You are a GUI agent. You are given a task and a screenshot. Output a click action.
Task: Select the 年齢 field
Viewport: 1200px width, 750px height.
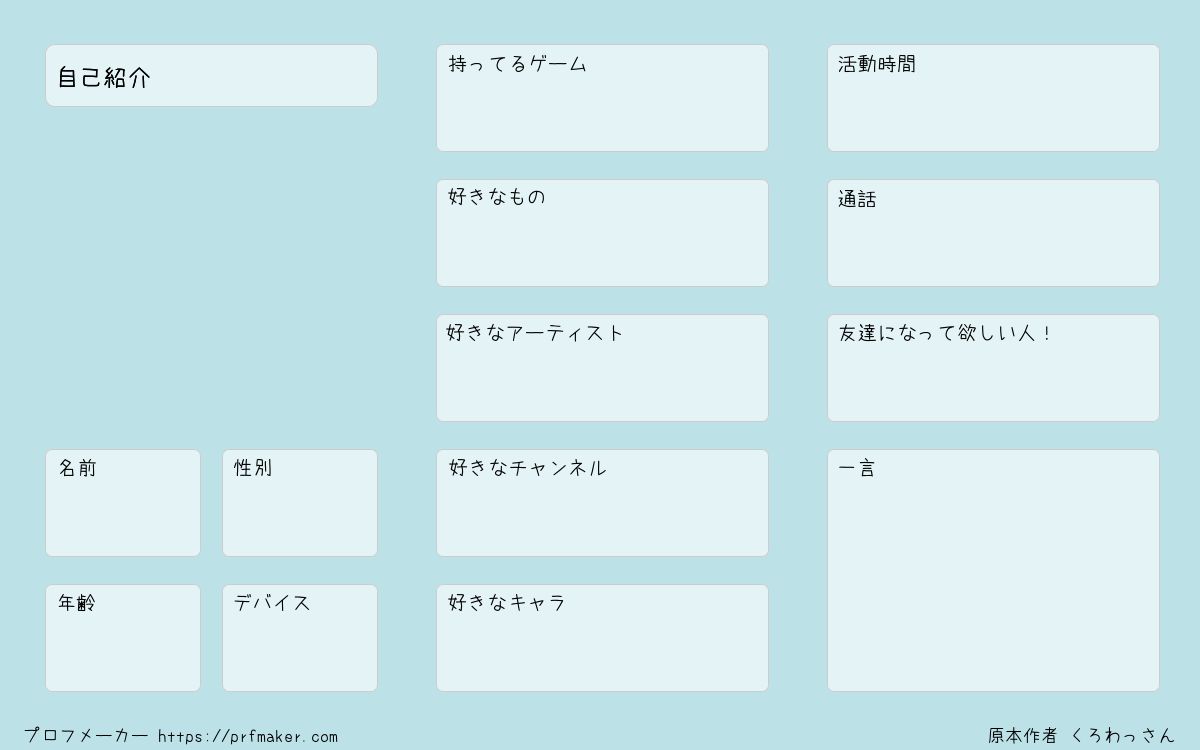click(x=123, y=638)
